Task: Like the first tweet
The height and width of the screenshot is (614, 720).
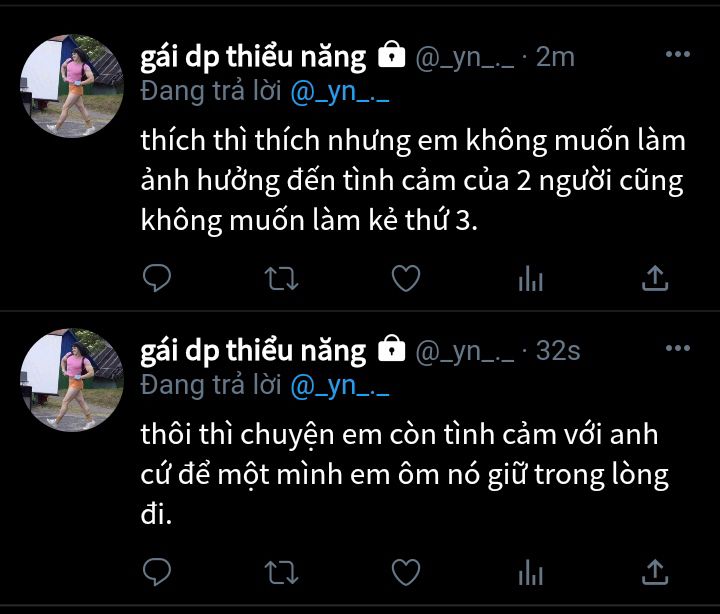Action: [406, 278]
